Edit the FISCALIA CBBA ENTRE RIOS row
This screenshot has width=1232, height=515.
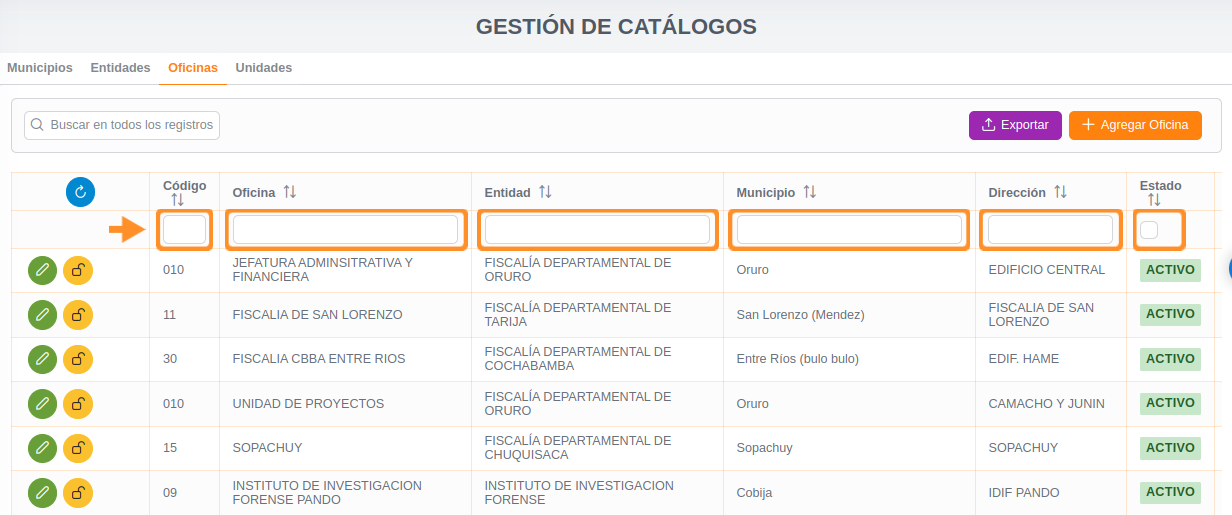(x=42, y=359)
